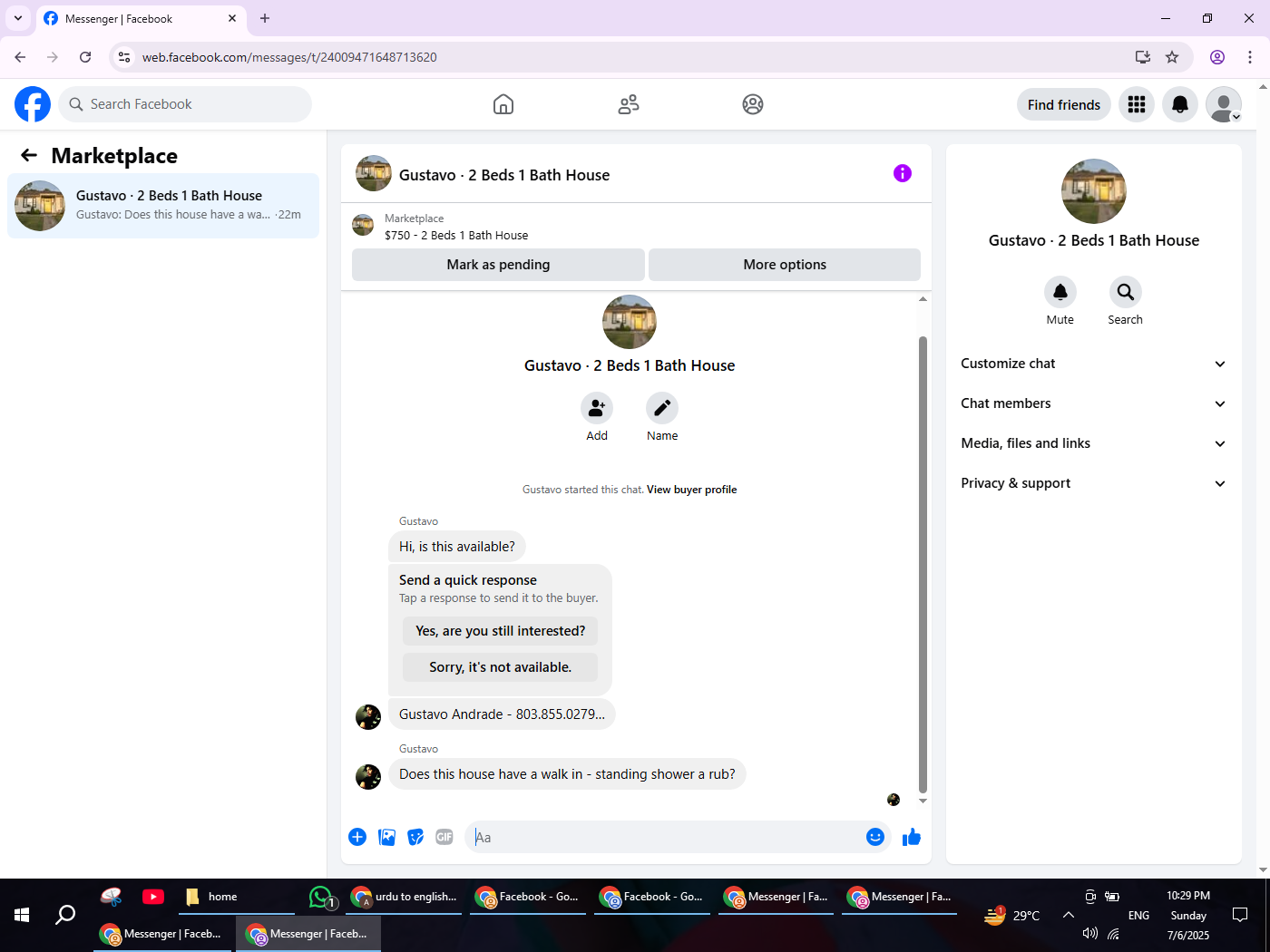Screen dimensions: 1270x952
Task: Open the Facebook menu grid icon
Action: coord(1137,104)
